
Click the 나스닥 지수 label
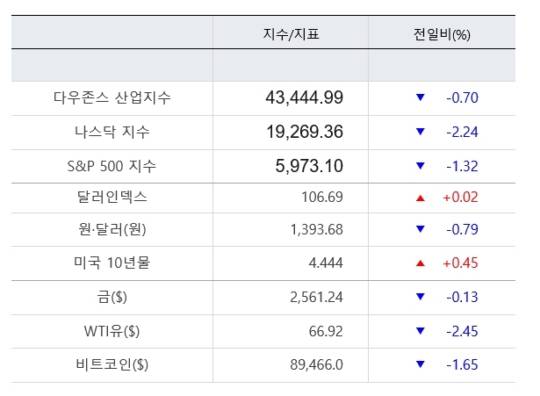point(112,132)
